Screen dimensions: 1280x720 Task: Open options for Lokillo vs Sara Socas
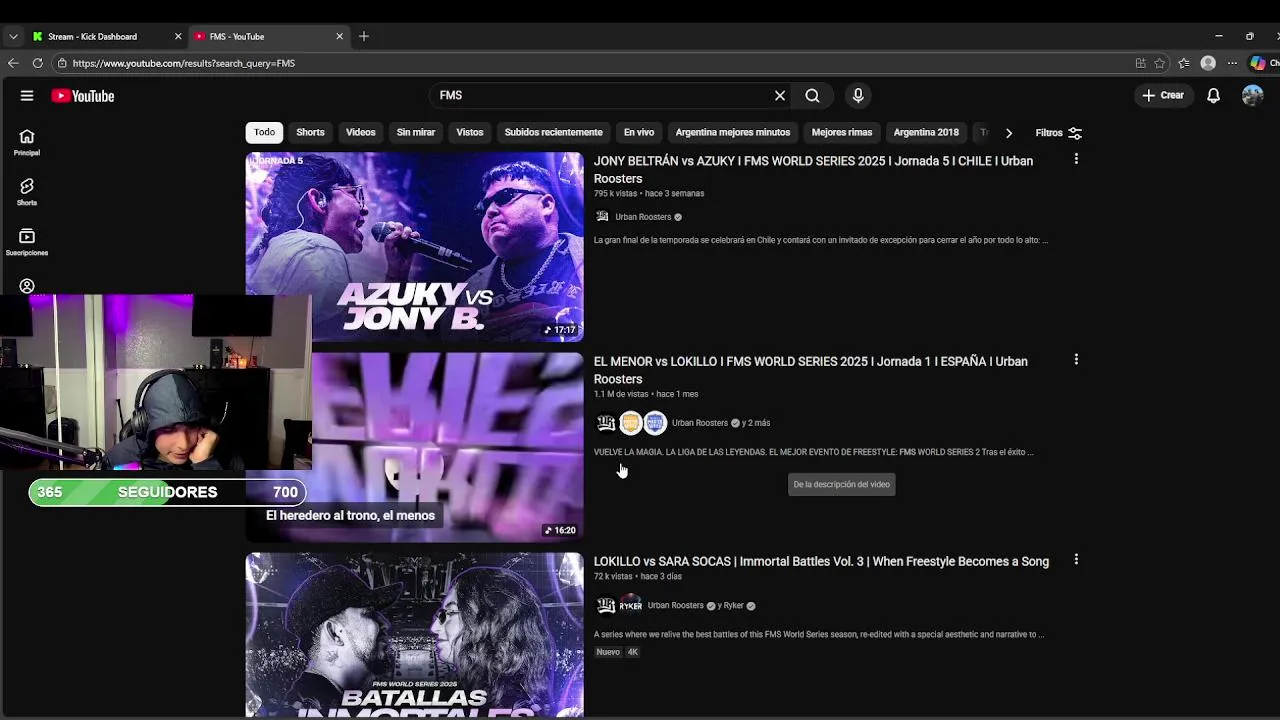[x=1076, y=560]
